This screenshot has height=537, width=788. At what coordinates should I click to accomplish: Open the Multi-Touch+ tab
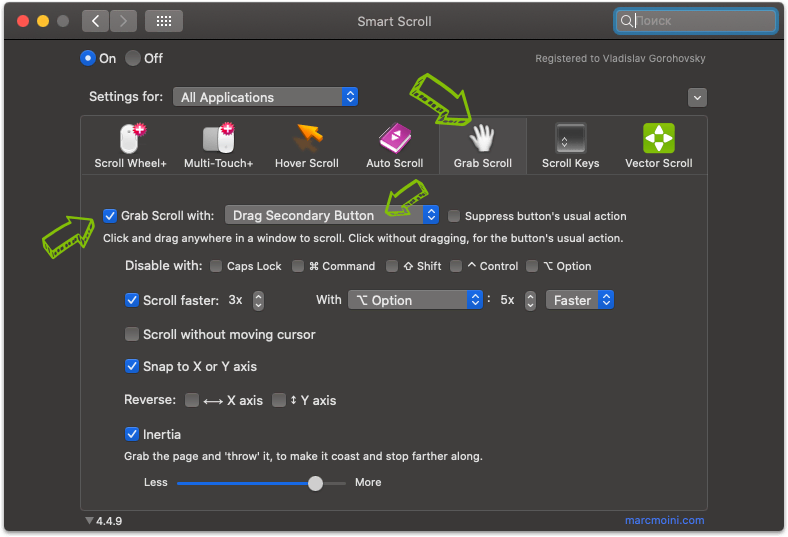[218, 146]
